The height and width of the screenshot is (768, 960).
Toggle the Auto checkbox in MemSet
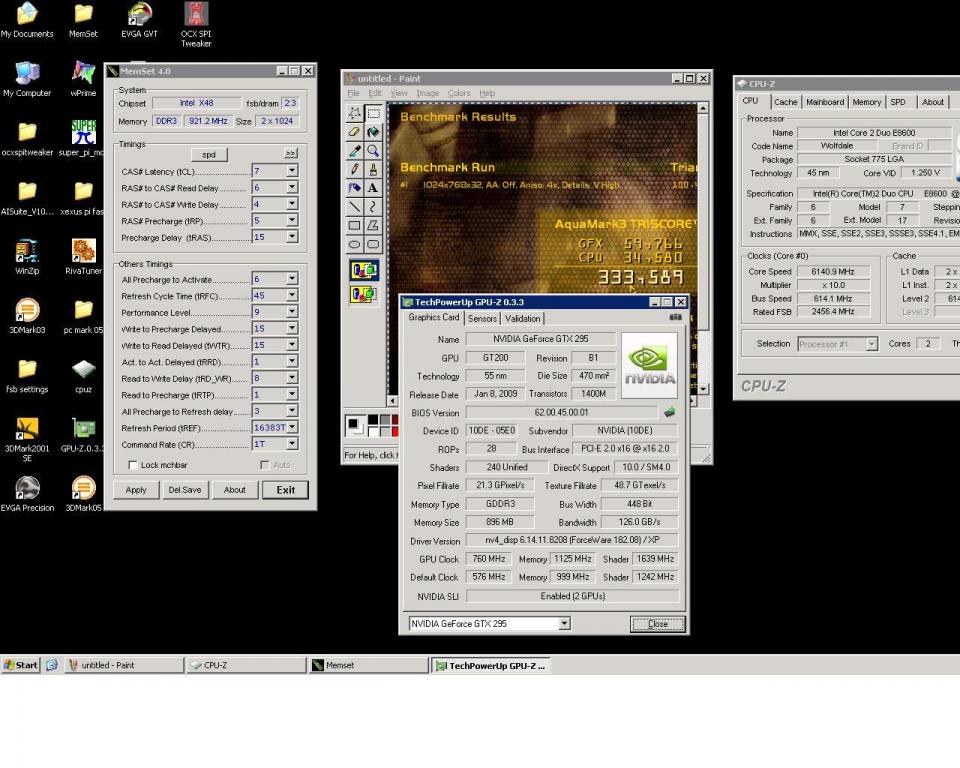(264, 465)
